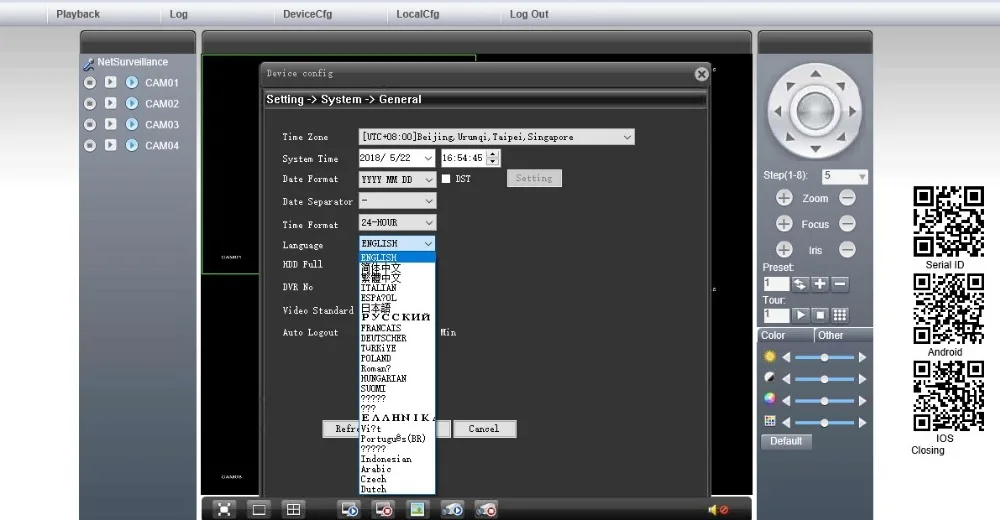The height and width of the screenshot is (520, 1000).
Task: Open the LocalCfg menu
Action: click(418, 14)
